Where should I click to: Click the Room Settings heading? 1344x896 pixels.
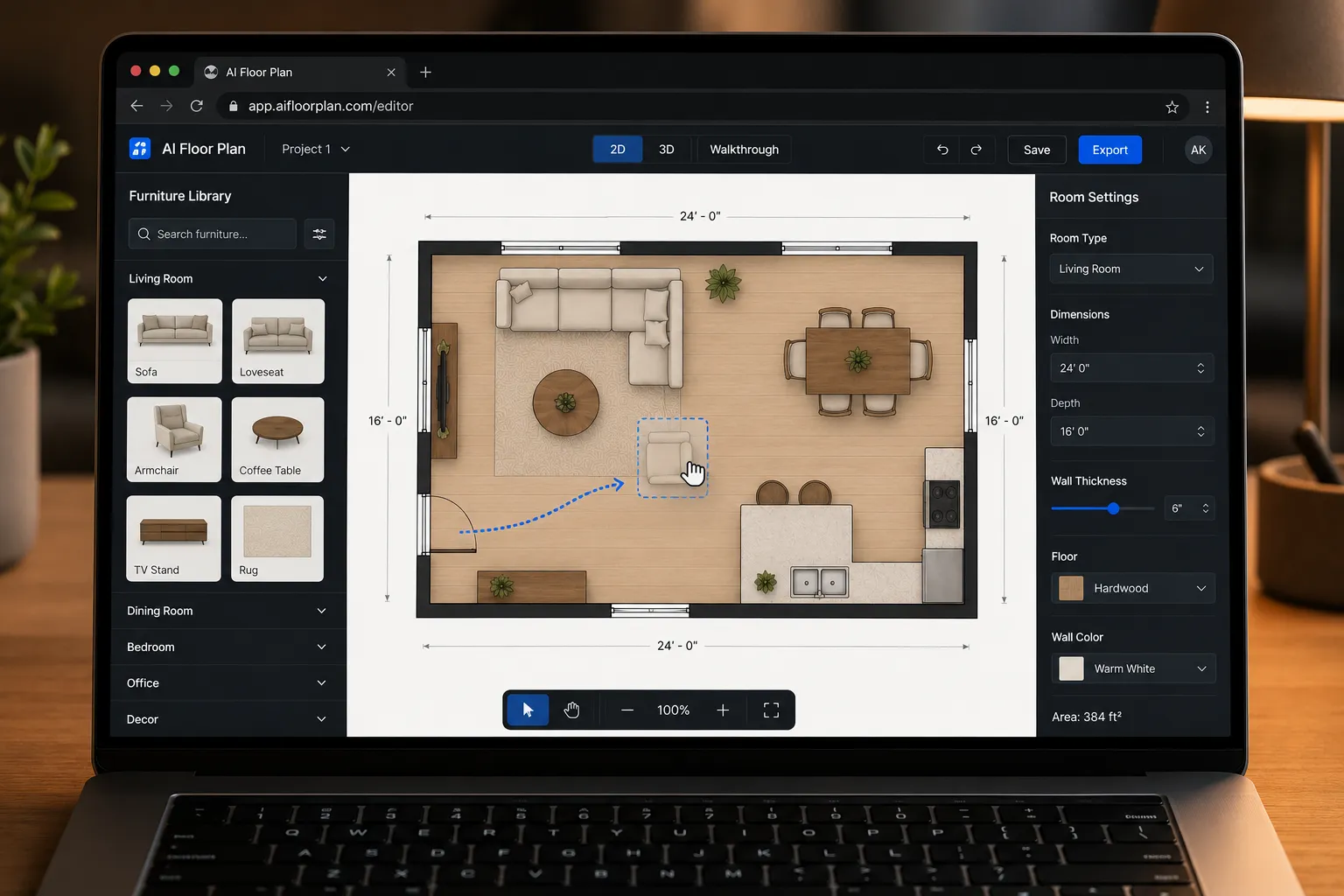click(x=1094, y=197)
